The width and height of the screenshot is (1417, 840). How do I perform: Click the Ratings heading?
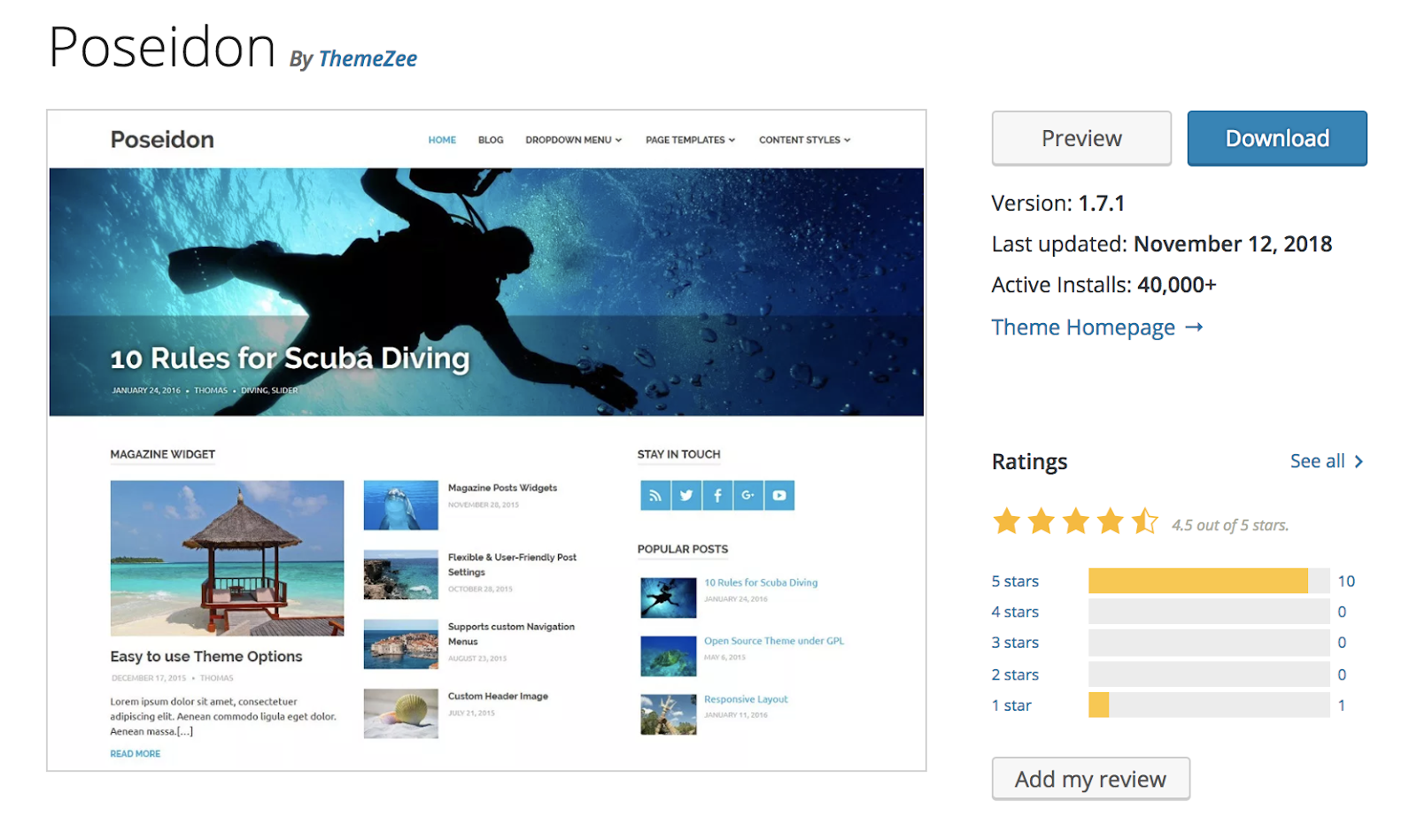coord(1030,462)
